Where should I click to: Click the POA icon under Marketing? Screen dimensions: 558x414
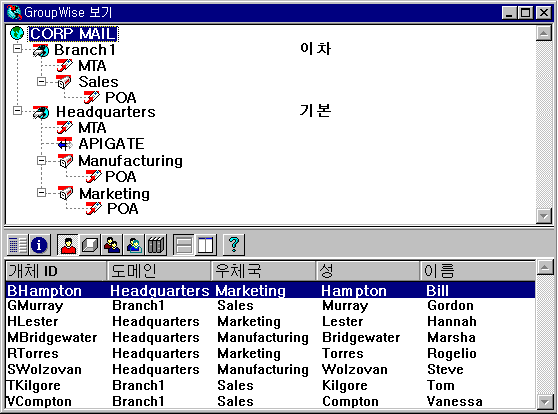93,208
